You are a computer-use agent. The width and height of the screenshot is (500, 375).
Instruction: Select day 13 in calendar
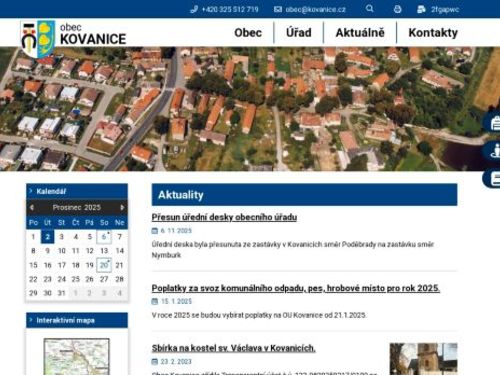click(104, 251)
